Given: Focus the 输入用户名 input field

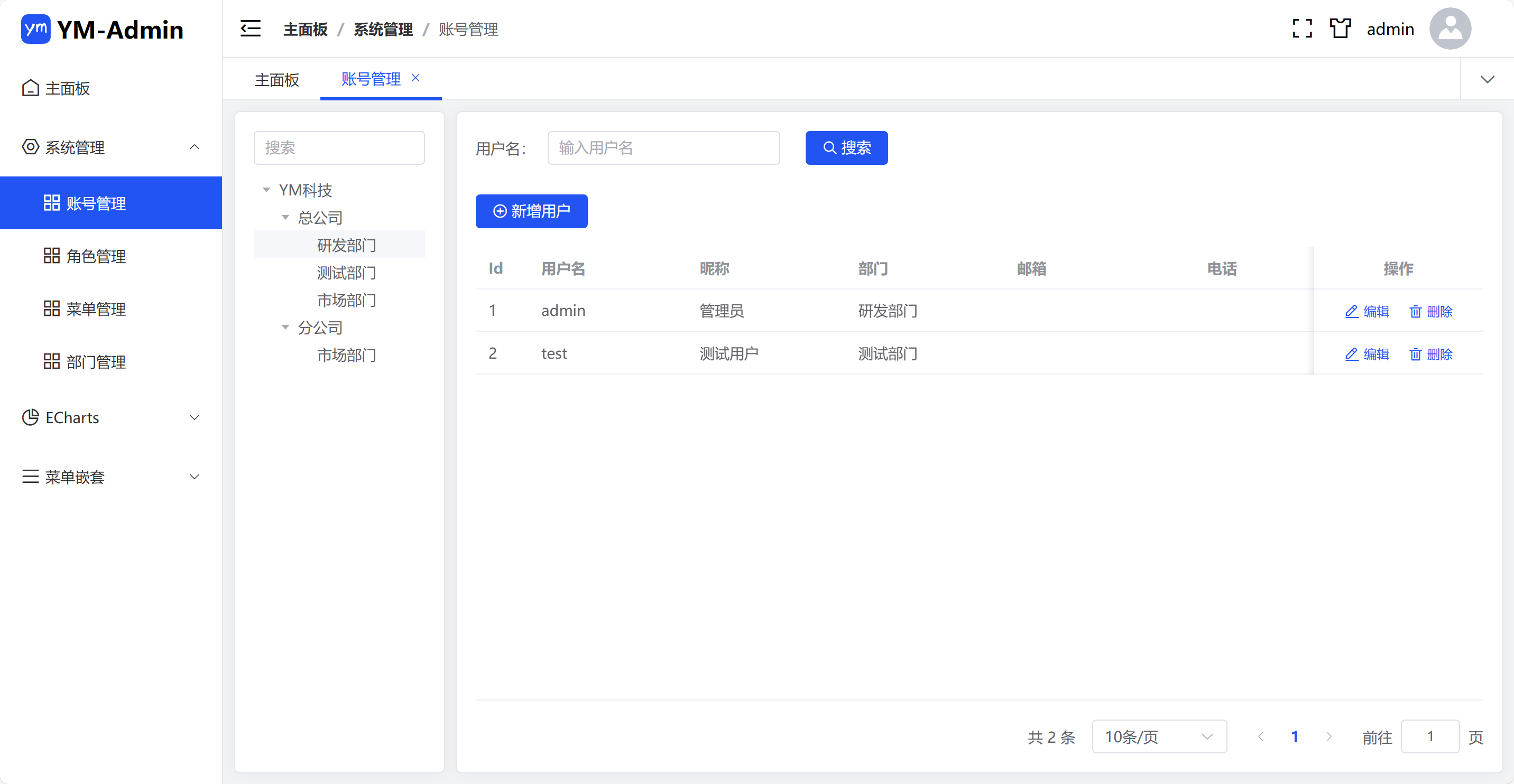Looking at the screenshot, I should click(663, 147).
